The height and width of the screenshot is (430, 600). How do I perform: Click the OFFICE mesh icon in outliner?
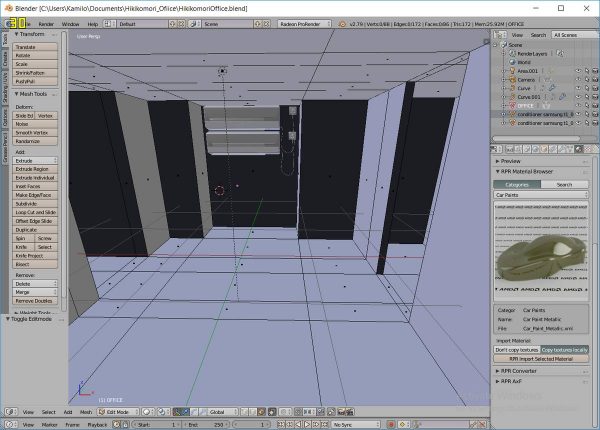514,105
